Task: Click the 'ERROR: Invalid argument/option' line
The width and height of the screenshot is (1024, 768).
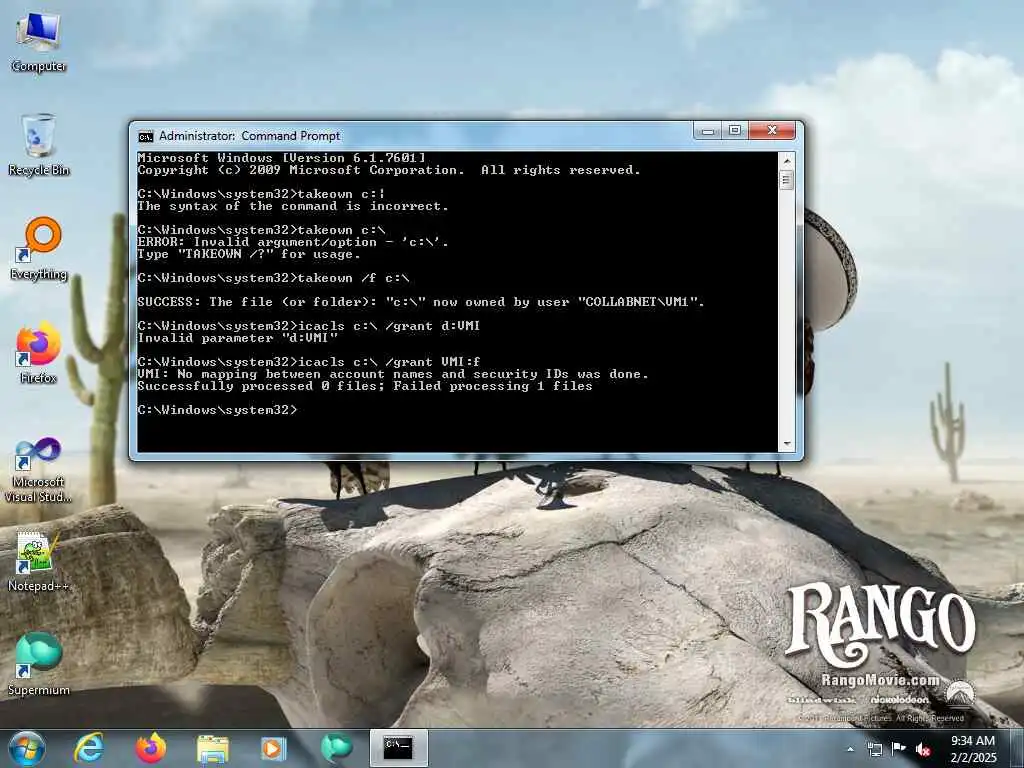Action: (x=293, y=242)
